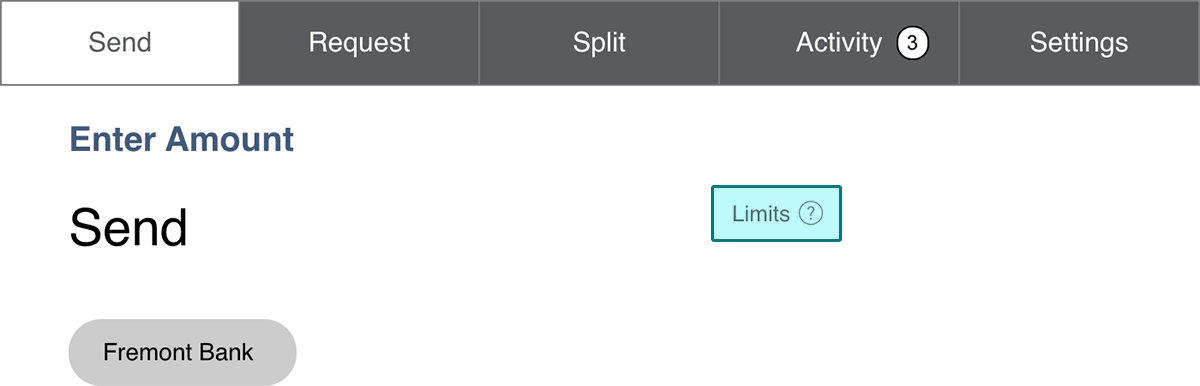1200x386 pixels.
Task: Open the Settings tab
Action: pyautogui.click(x=1079, y=43)
